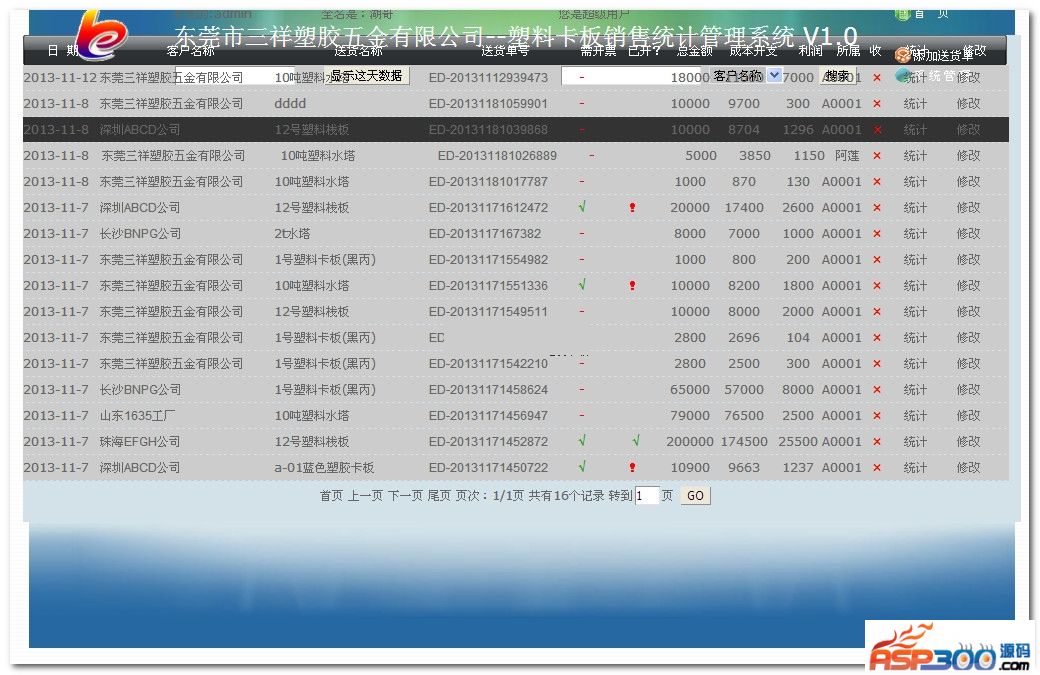Screen dimensions: 1040x675
Task: Edit order ED-20131171450722 via 修改
Action: 968,468
